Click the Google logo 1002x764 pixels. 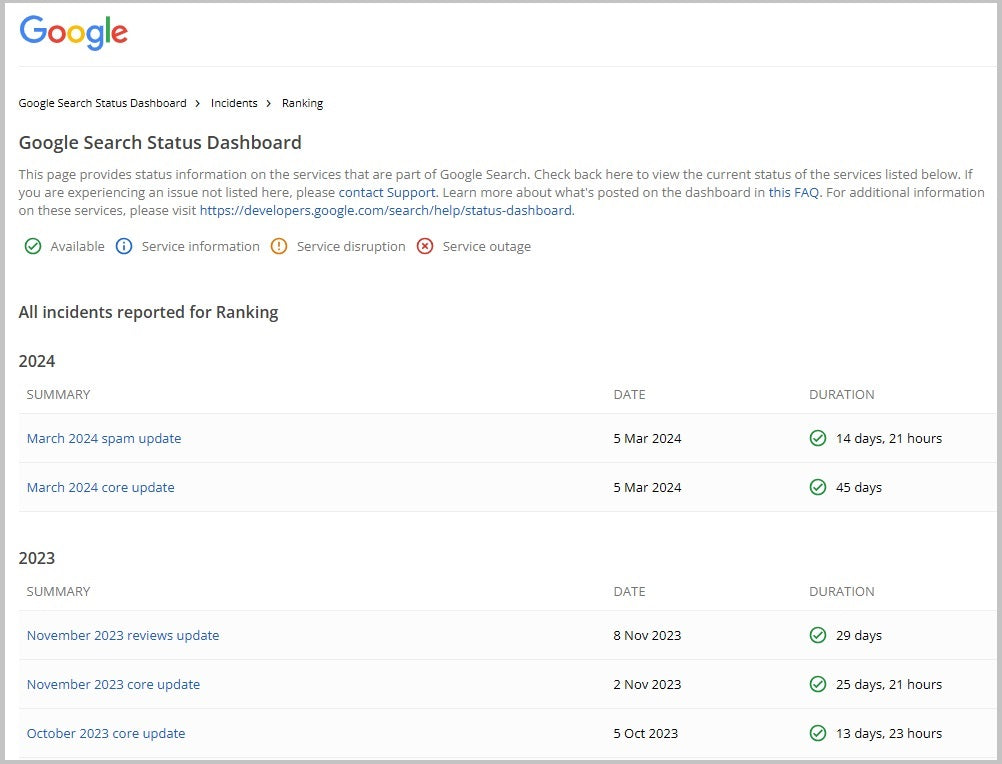[73, 33]
